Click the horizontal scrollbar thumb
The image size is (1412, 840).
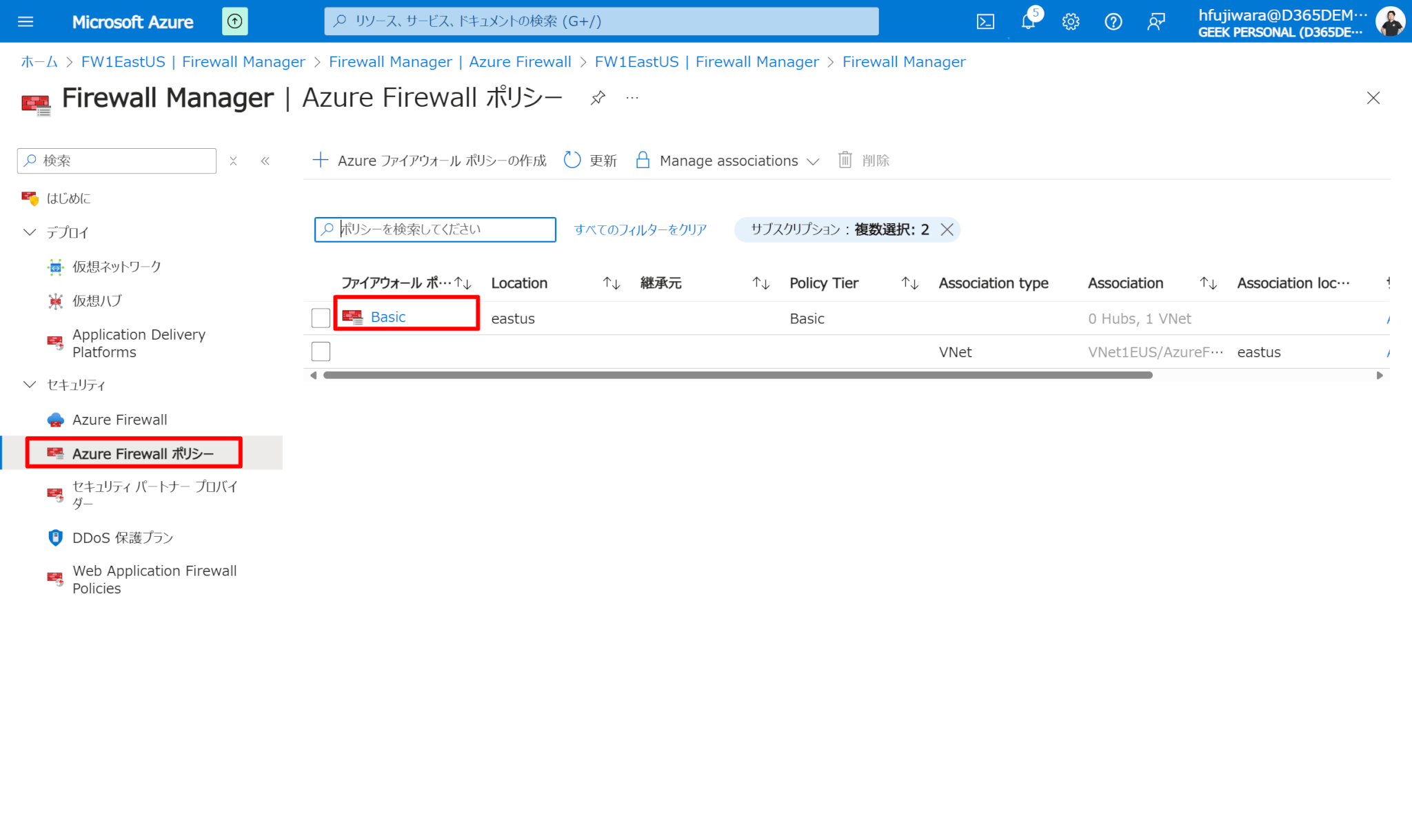click(738, 376)
